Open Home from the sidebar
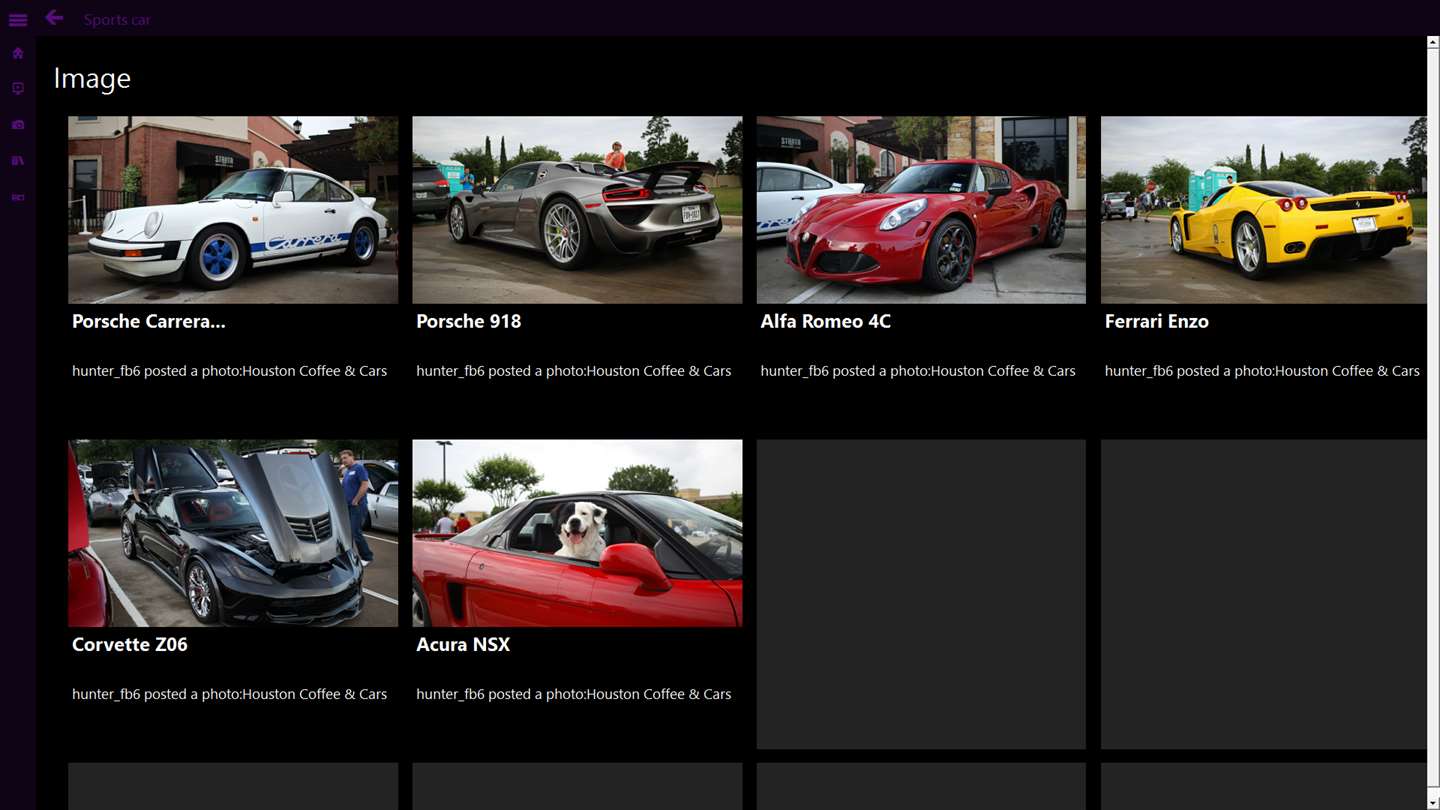Viewport: 1440px width, 810px height. click(x=18, y=53)
